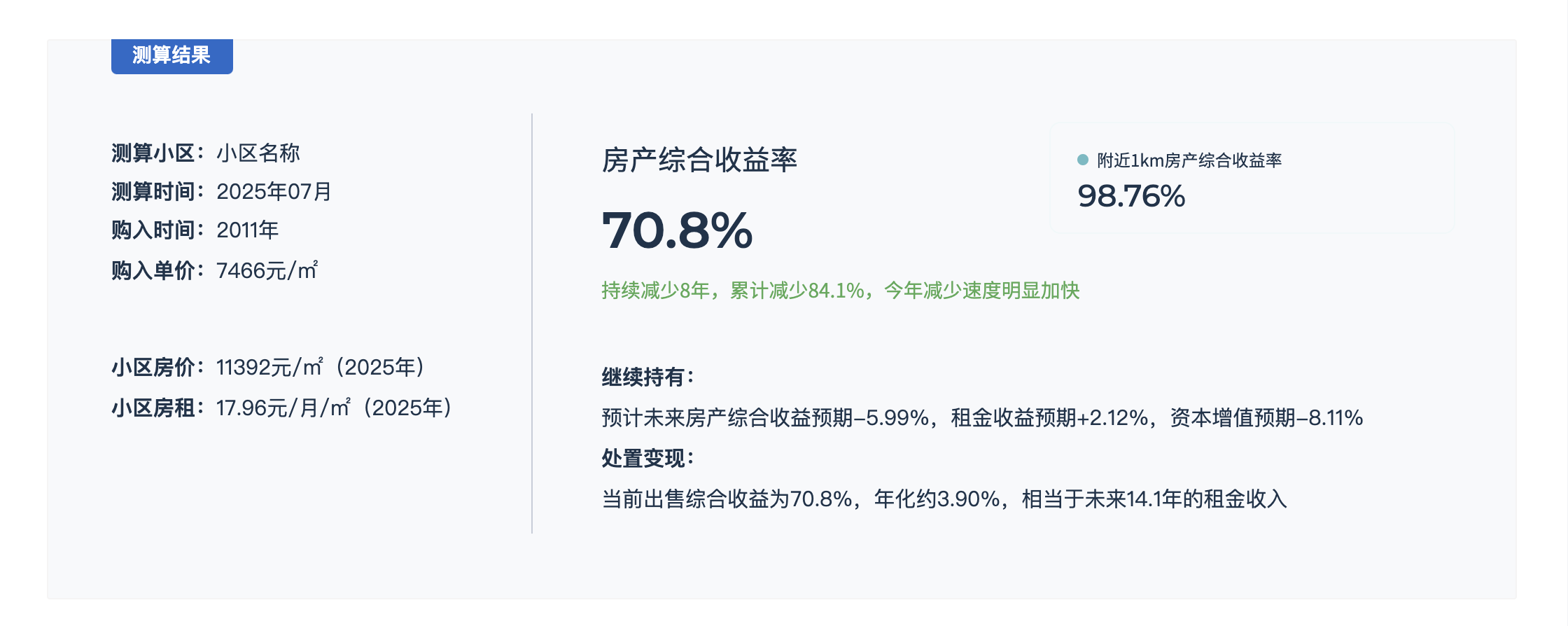Click the 预计未来房产综合收益预期 forecast line

[982, 418]
